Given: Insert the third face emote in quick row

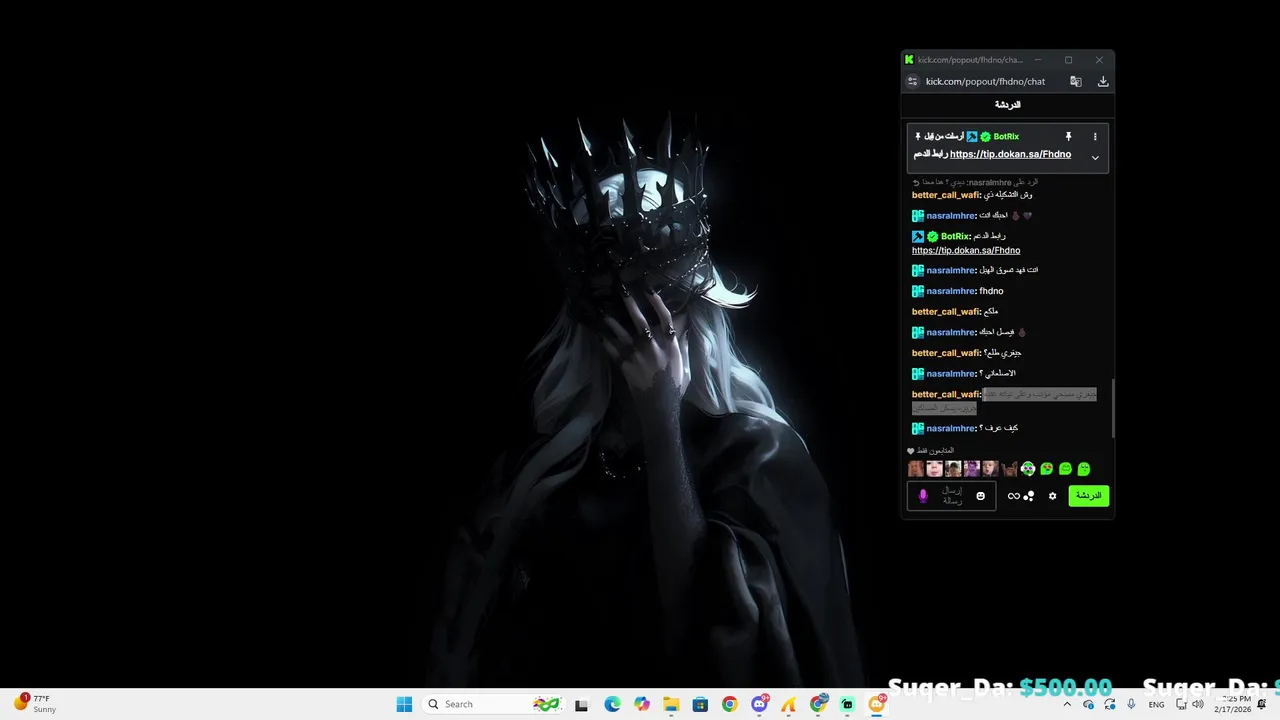Looking at the screenshot, I should 953,469.
